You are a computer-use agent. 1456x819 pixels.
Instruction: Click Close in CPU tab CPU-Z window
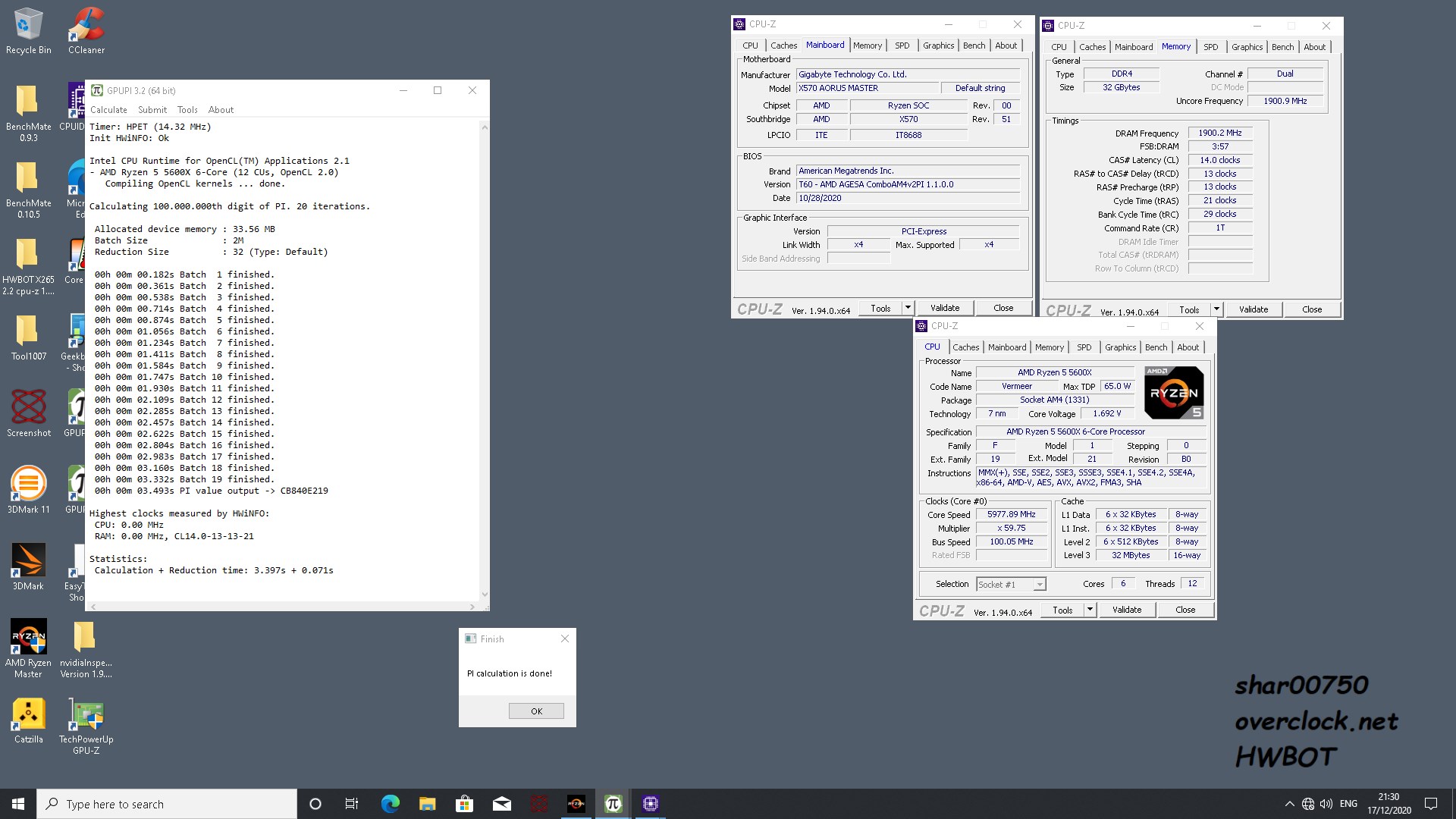1185,610
